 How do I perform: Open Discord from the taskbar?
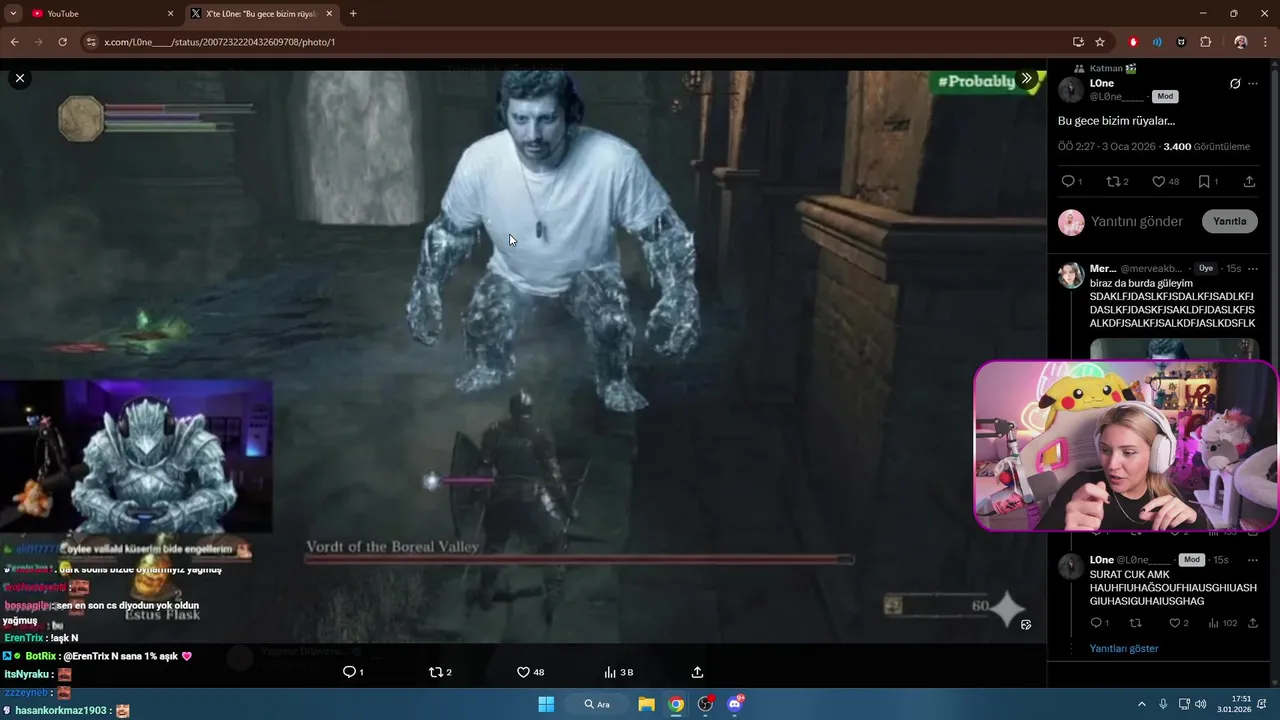click(x=736, y=704)
